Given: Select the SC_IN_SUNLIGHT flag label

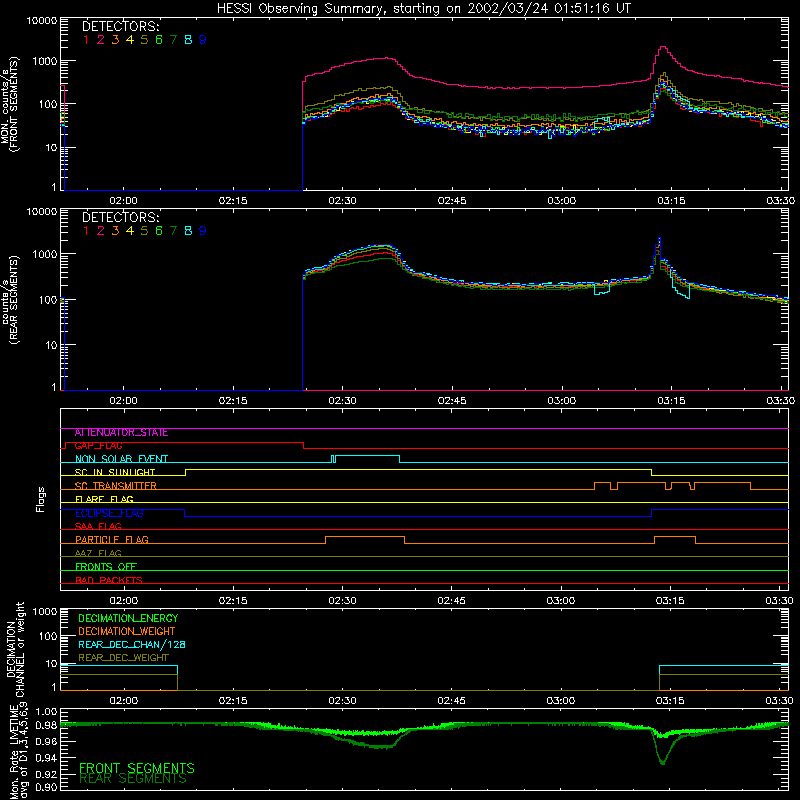Looking at the screenshot, I should (115, 472).
